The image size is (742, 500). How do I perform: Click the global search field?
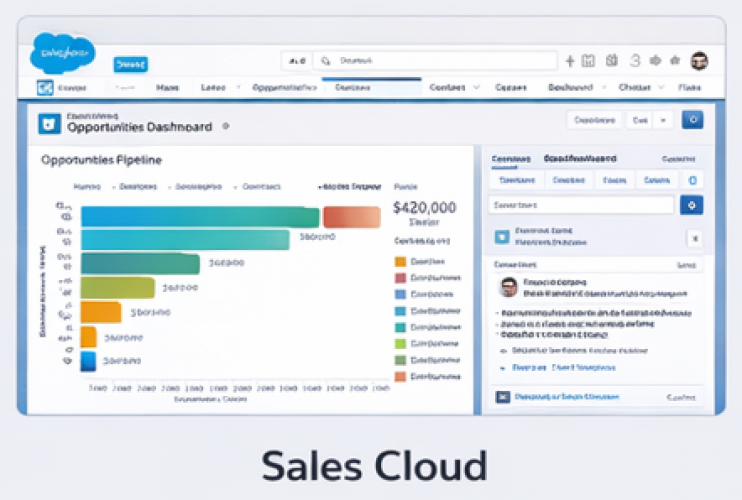(435, 61)
